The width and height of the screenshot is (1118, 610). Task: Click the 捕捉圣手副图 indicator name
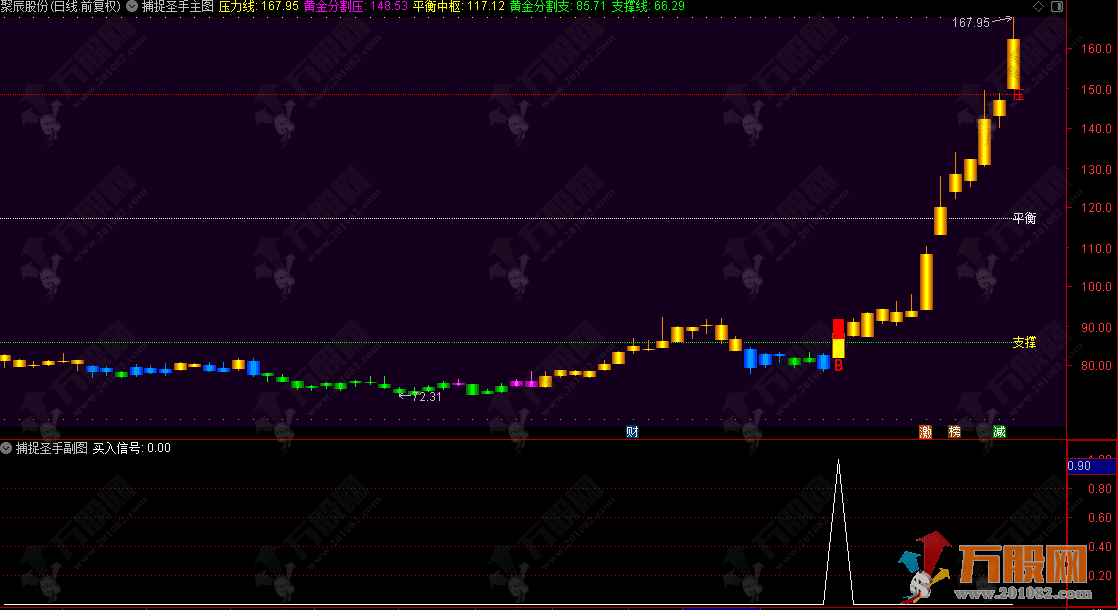pyautogui.click(x=51, y=448)
